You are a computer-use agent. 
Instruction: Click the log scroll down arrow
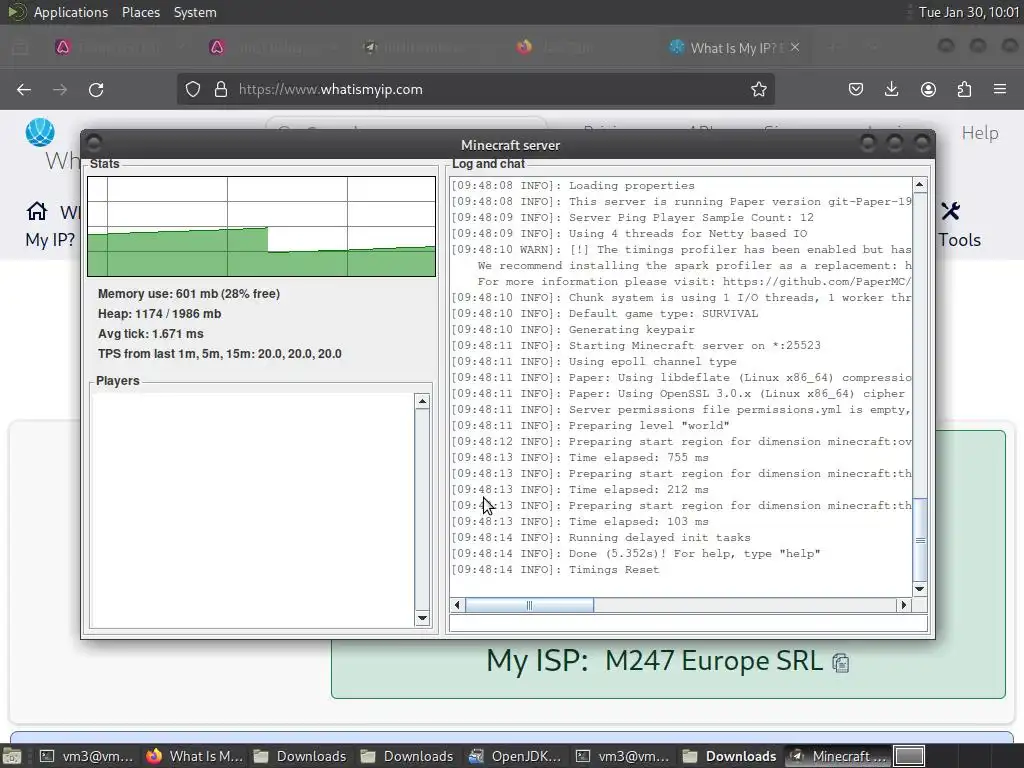tap(920, 588)
